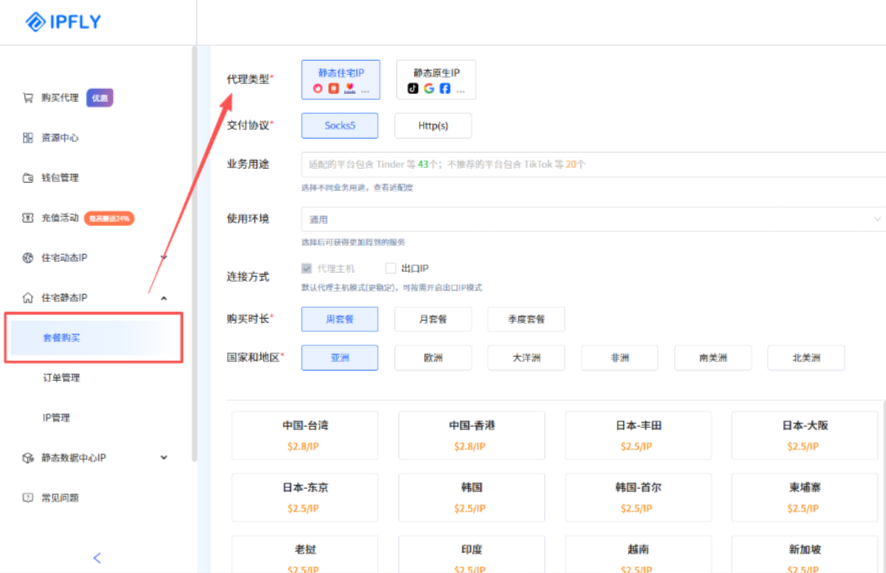Select the 日本-东京 location card
The image size is (886, 573).
(x=305, y=497)
